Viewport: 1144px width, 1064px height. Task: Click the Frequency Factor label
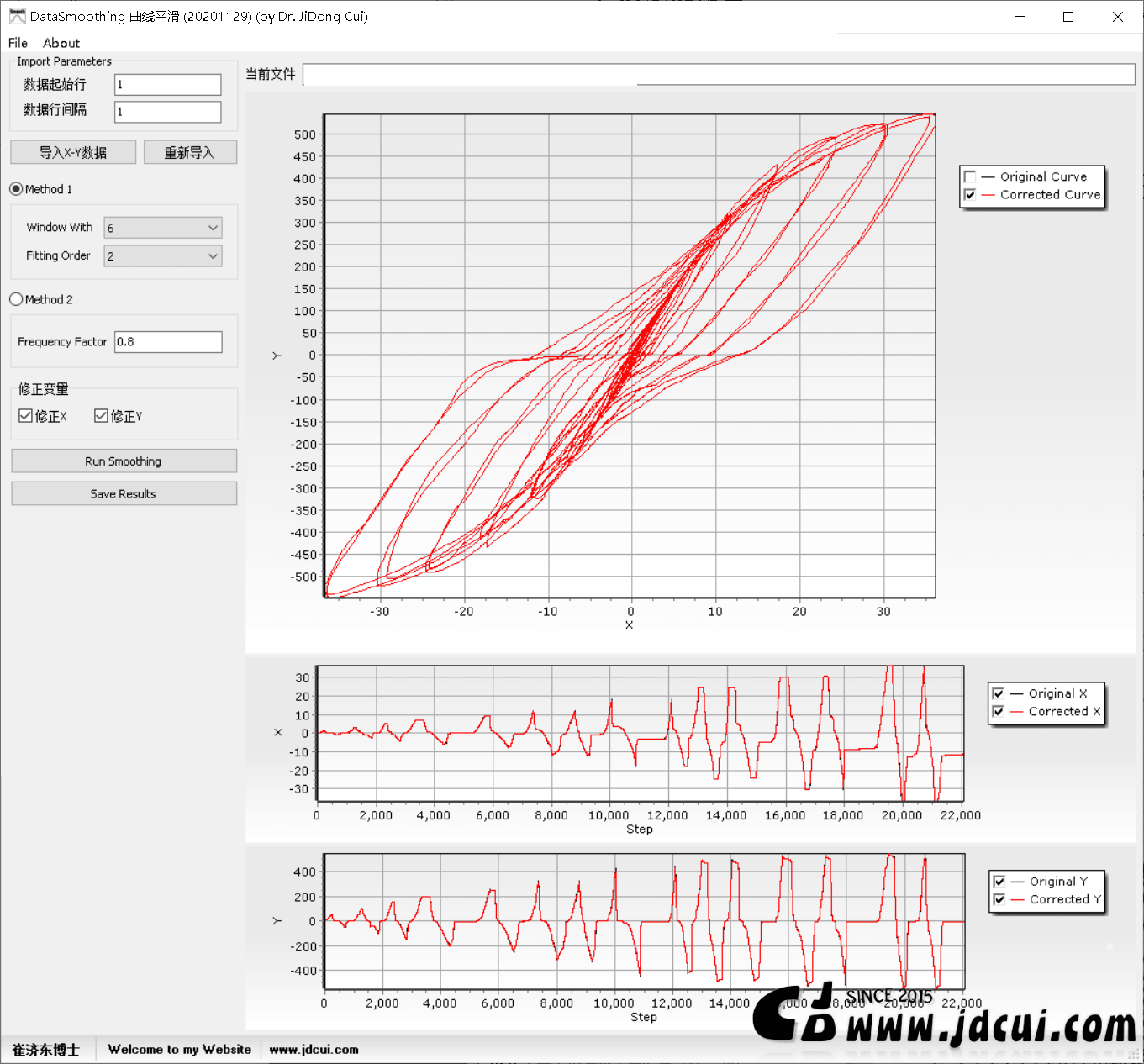62,341
